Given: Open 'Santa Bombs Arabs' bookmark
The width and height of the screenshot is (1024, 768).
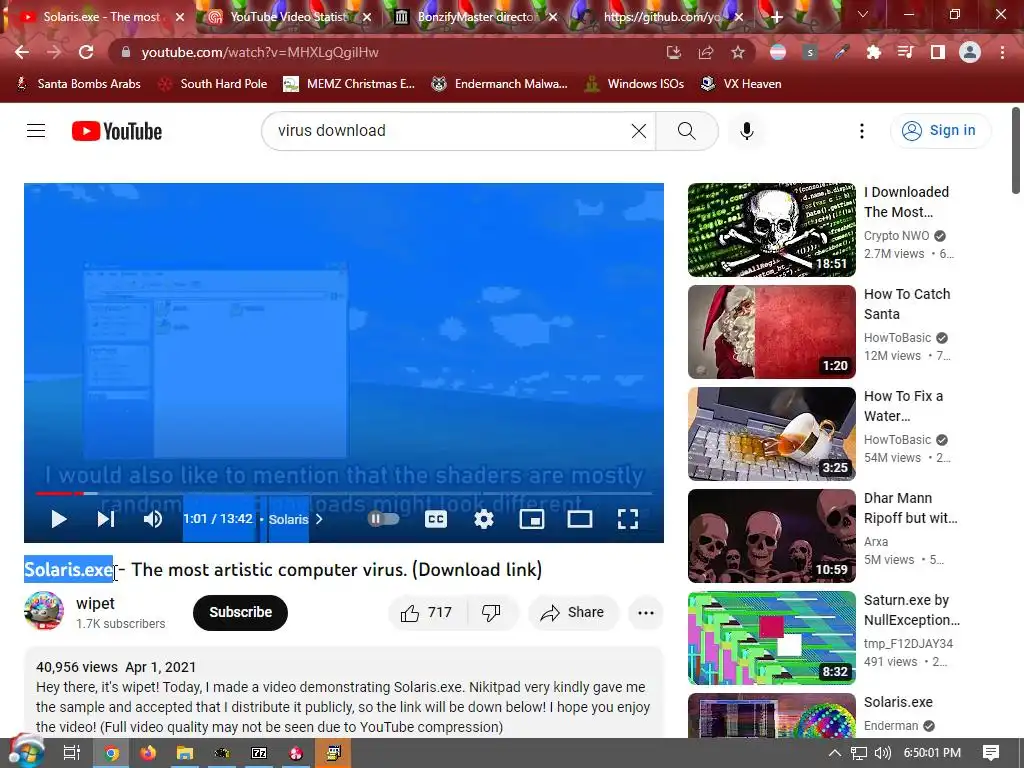Looking at the screenshot, I should pyautogui.click(x=79, y=84).
